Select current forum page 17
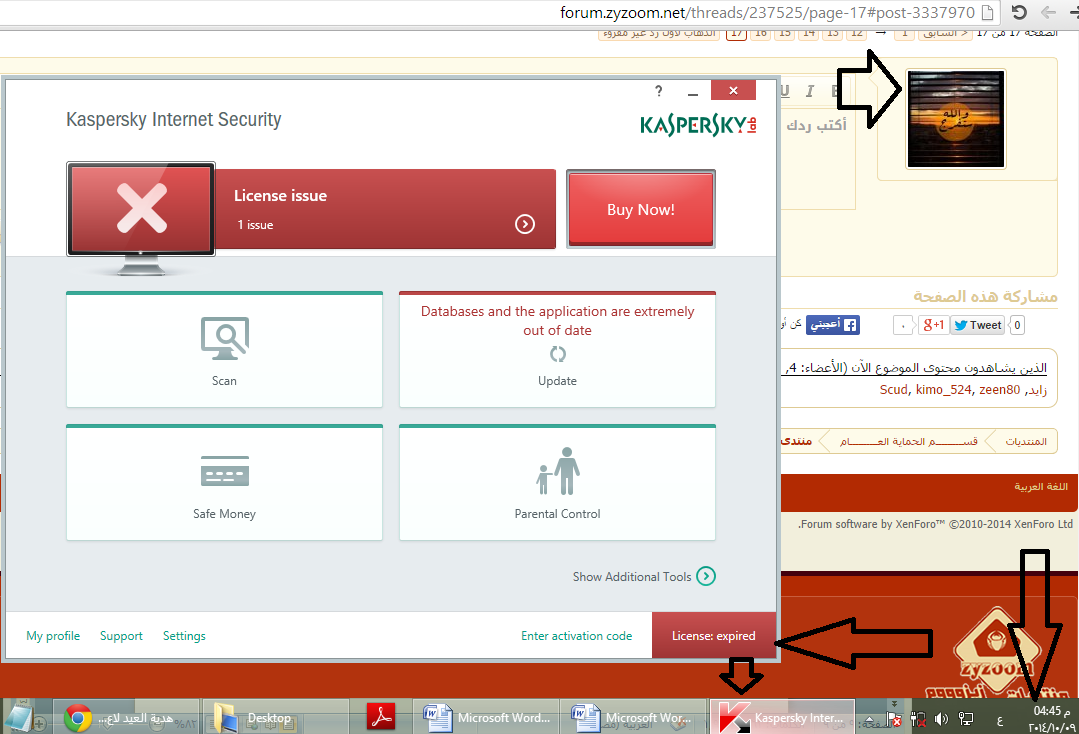Viewport: 1079px width, 734px height. pyautogui.click(x=736, y=33)
